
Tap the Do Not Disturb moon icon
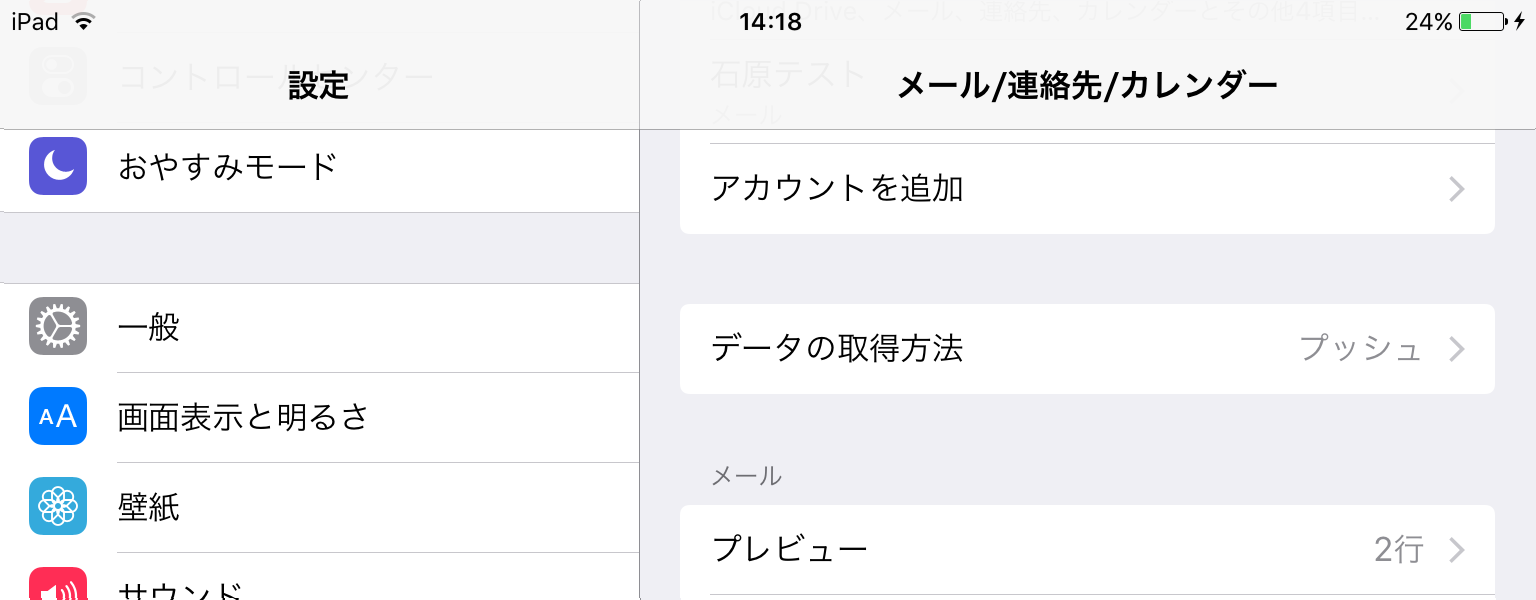58,166
